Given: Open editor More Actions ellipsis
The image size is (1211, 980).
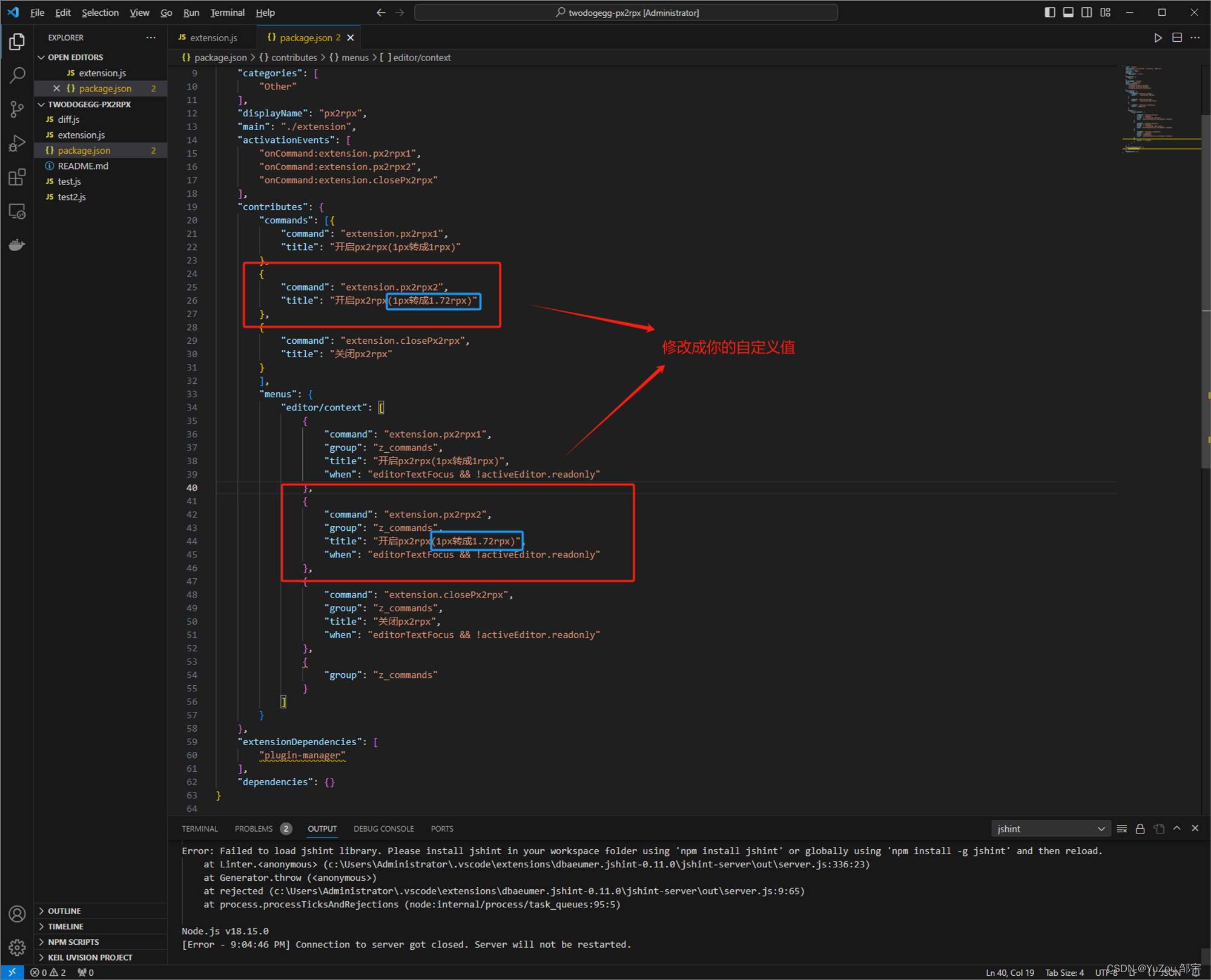Looking at the screenshot, I should click(1195, 38).
